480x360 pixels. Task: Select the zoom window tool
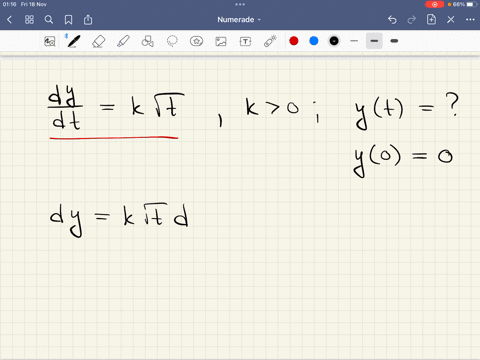(x=50, y=41)
